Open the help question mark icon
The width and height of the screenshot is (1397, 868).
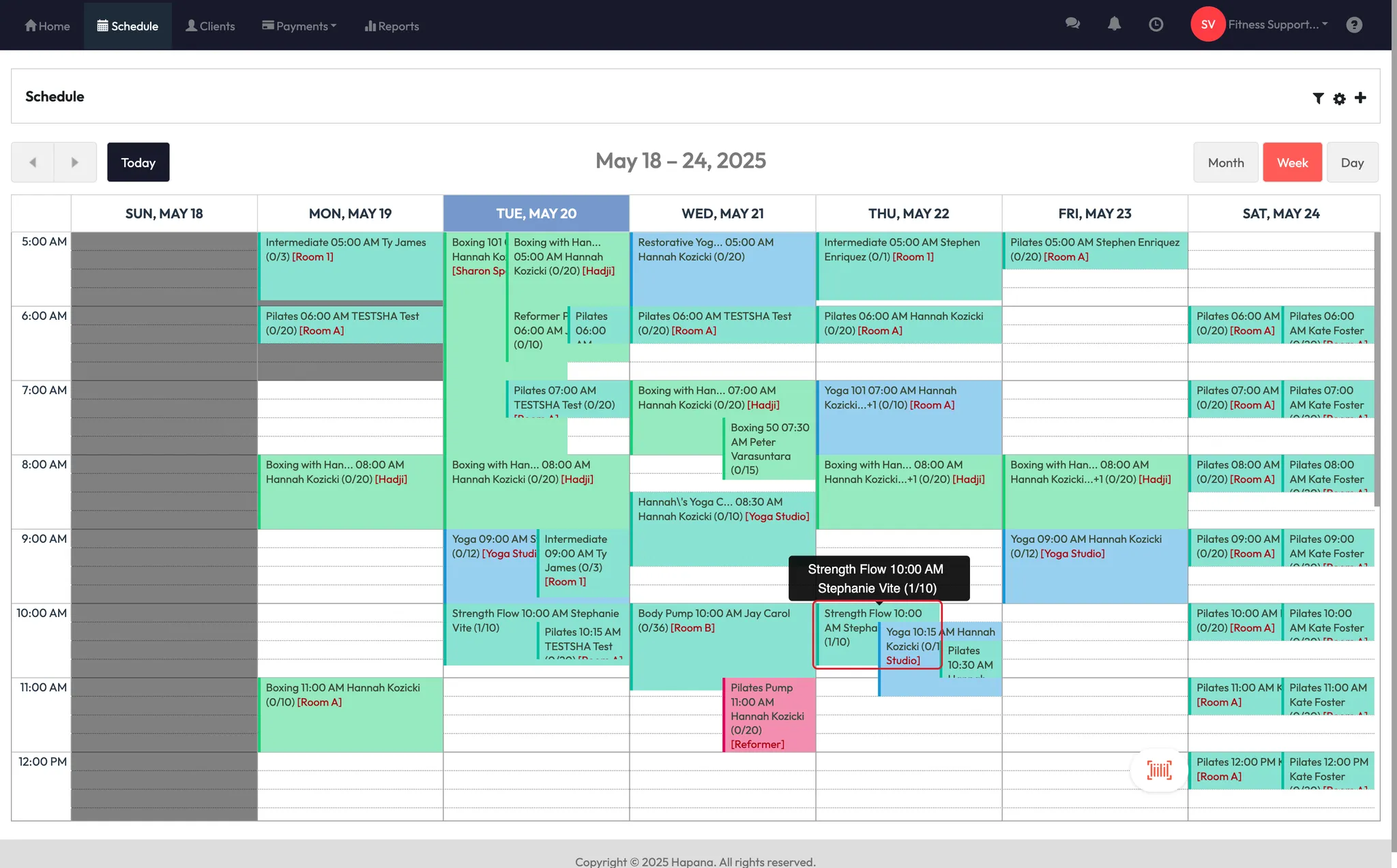click(1354, 25)
